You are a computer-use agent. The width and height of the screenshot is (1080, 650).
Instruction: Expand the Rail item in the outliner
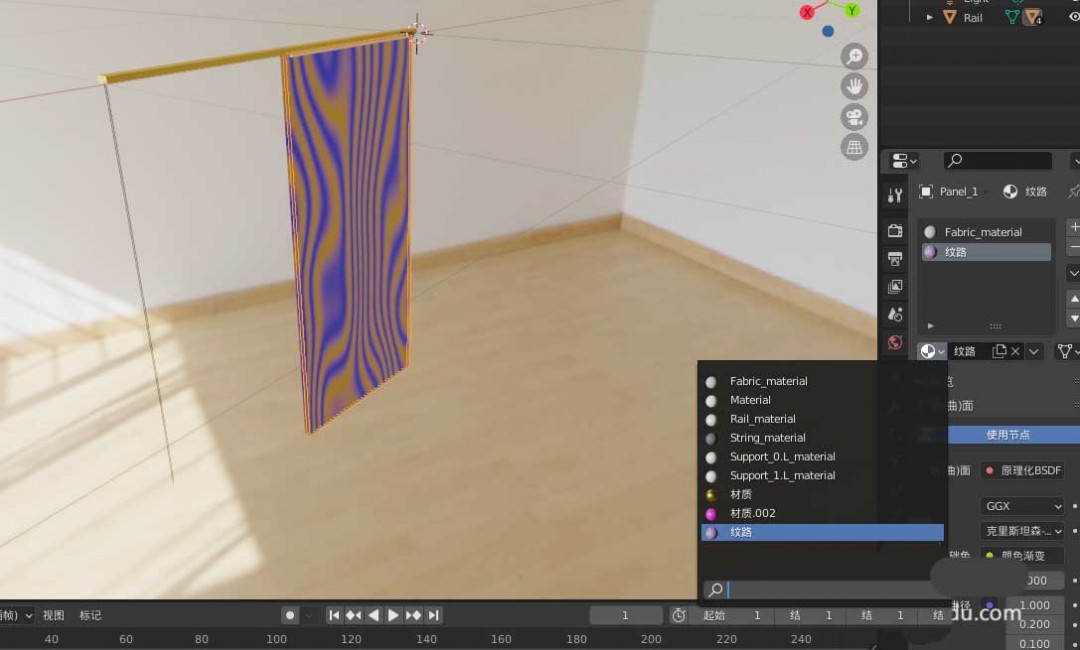click(928, 17)
